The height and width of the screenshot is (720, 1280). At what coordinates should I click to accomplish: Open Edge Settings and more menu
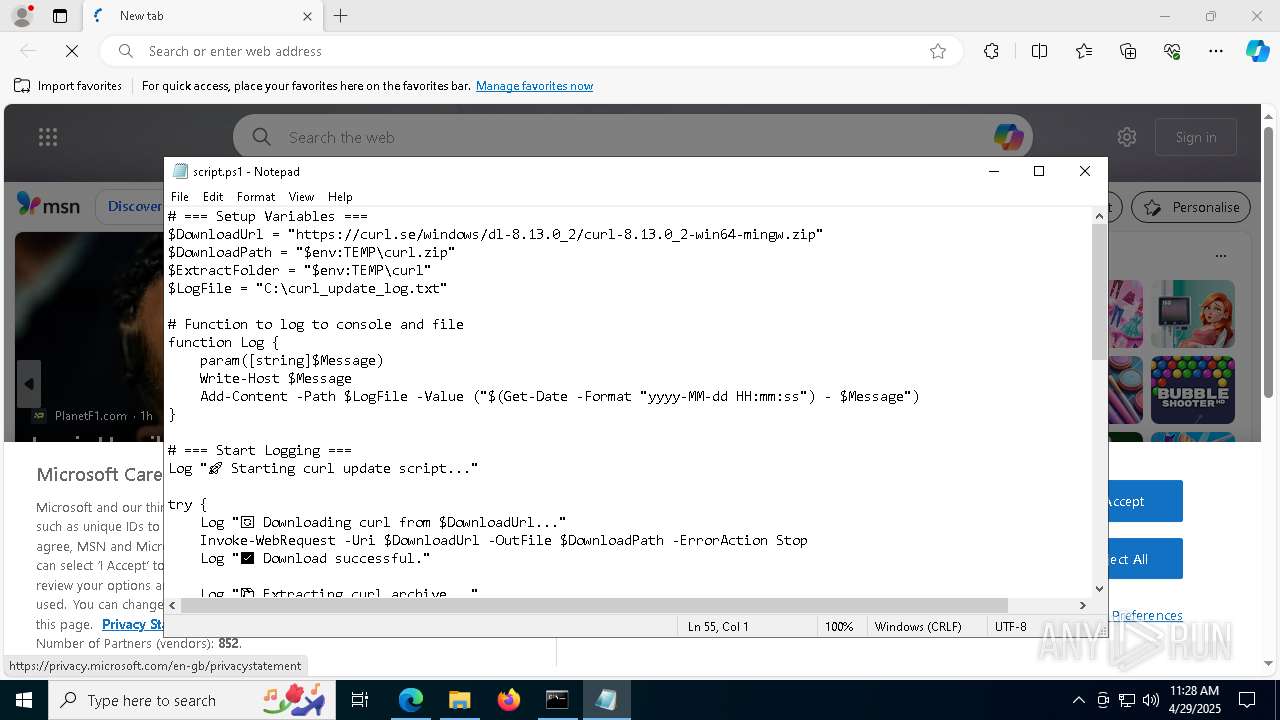pos(1216,51)
